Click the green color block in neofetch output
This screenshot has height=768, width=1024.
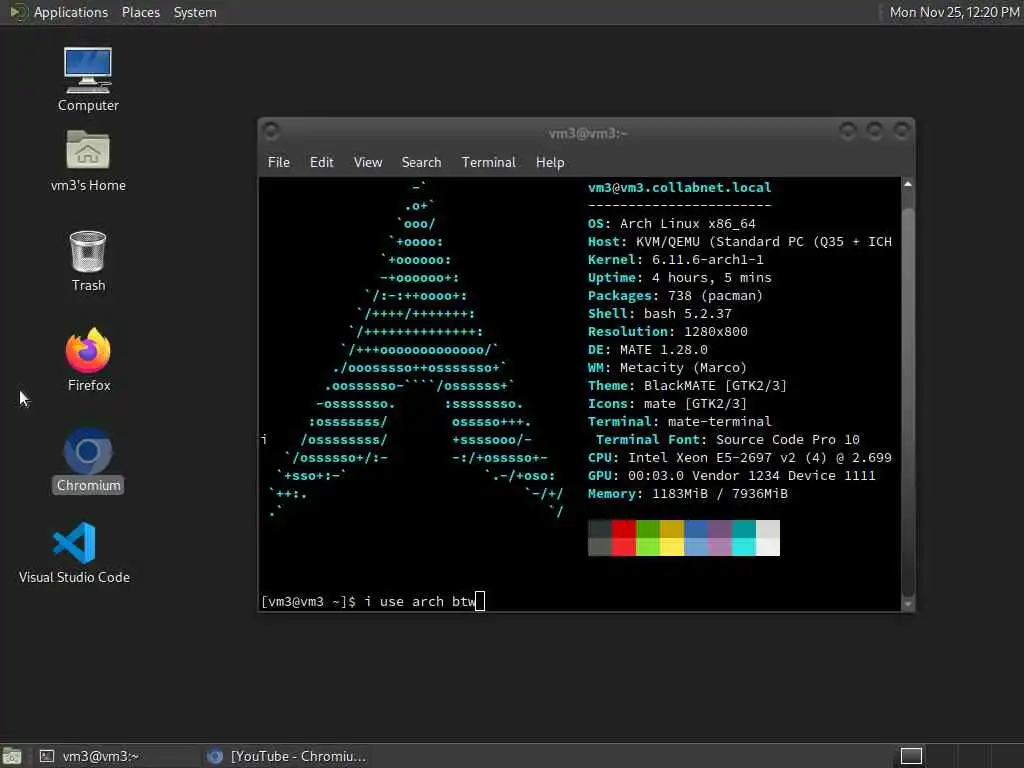(648, 537)
